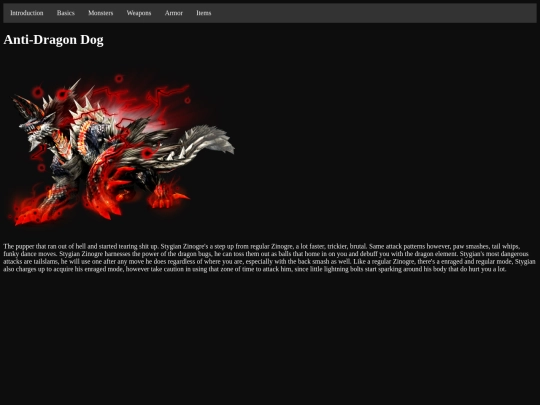Click the Items navigation link

click(204, 13)
